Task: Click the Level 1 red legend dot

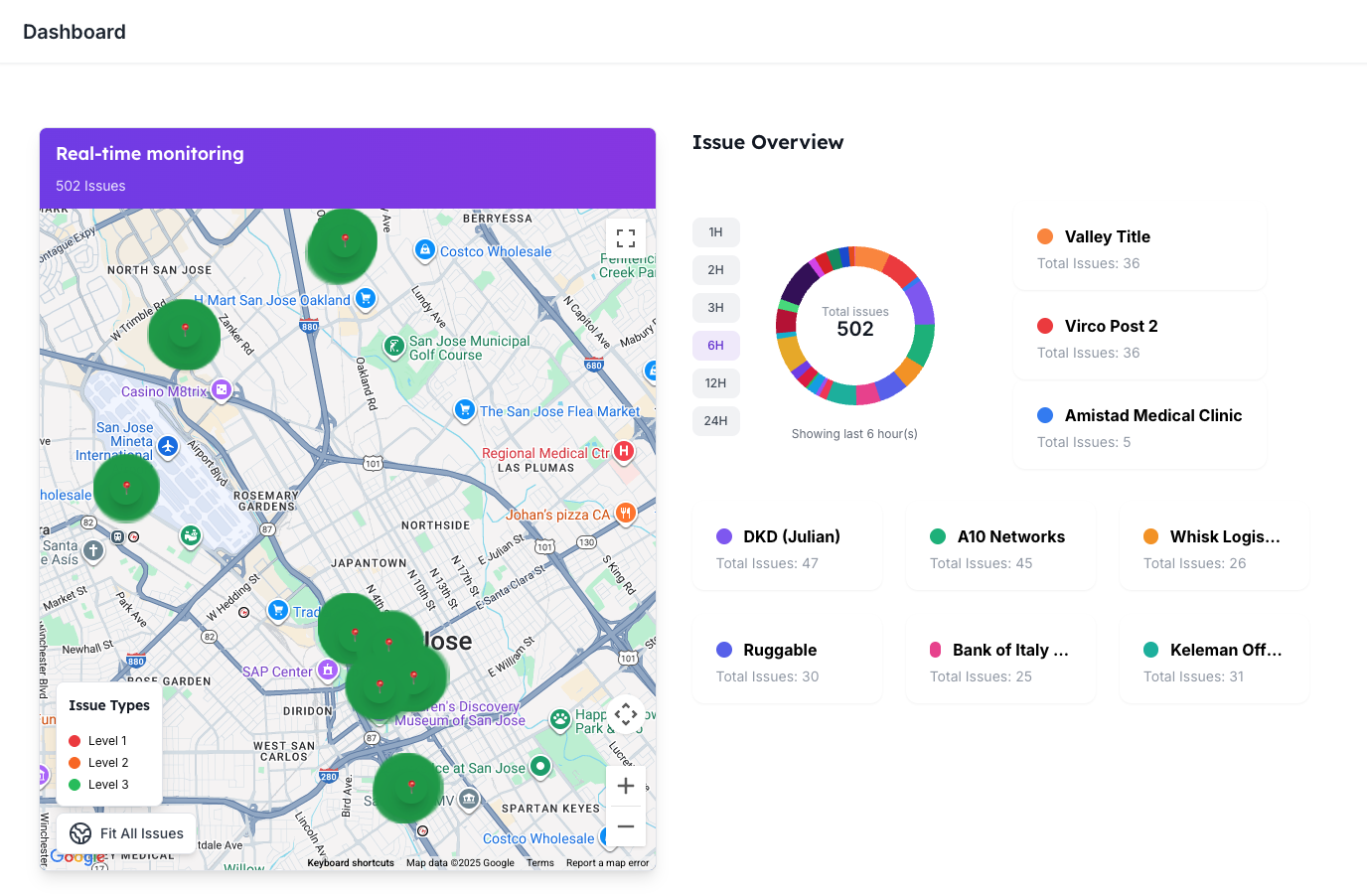Action: tap(75, 741)
